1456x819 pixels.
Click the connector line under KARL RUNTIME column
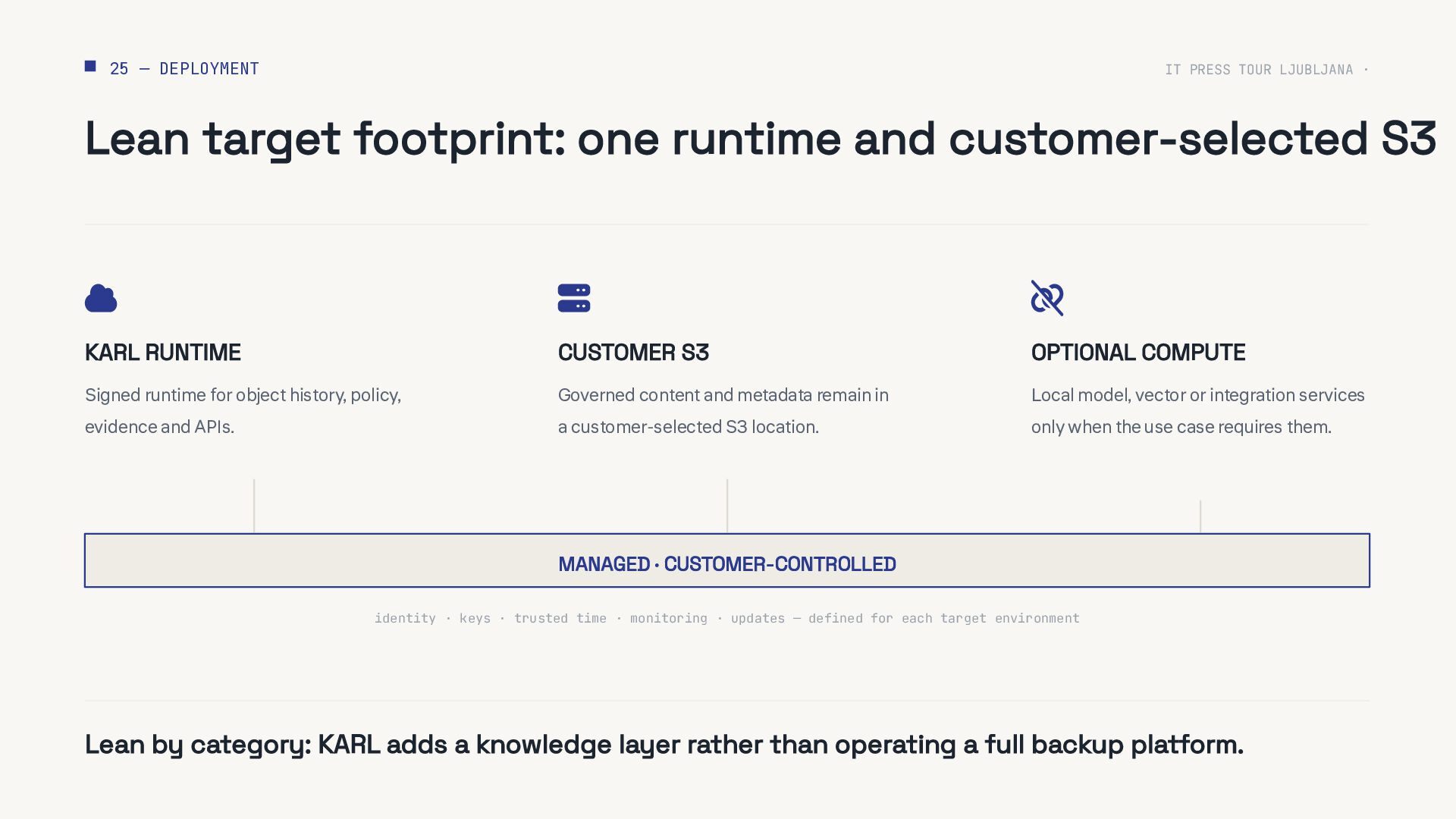(x=254, y=506)
